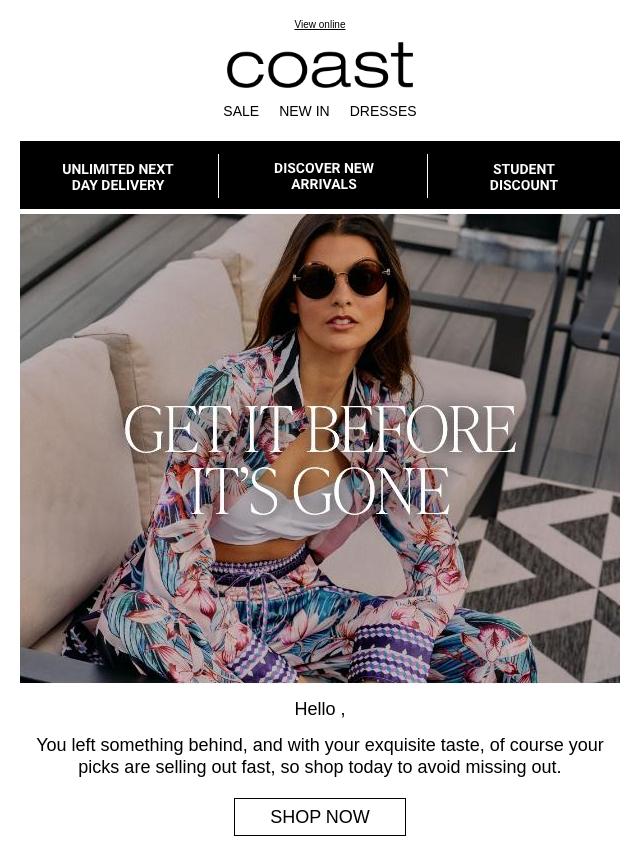Click the GET IT BEFORE headline line
Screen dimensions: 640x854
pyautogui.click(x=320, y=429)
